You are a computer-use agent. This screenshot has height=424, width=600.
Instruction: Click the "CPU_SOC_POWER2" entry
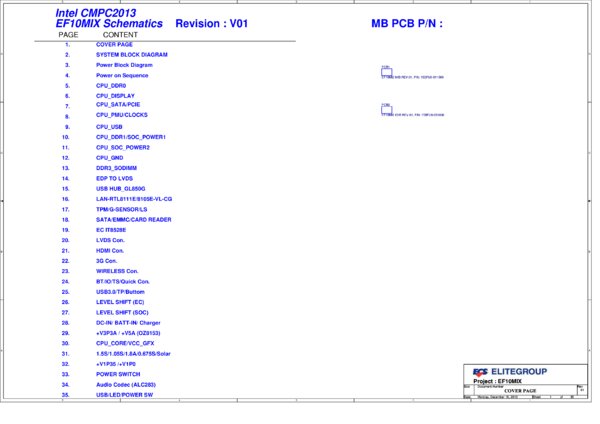tap(123, 147)
